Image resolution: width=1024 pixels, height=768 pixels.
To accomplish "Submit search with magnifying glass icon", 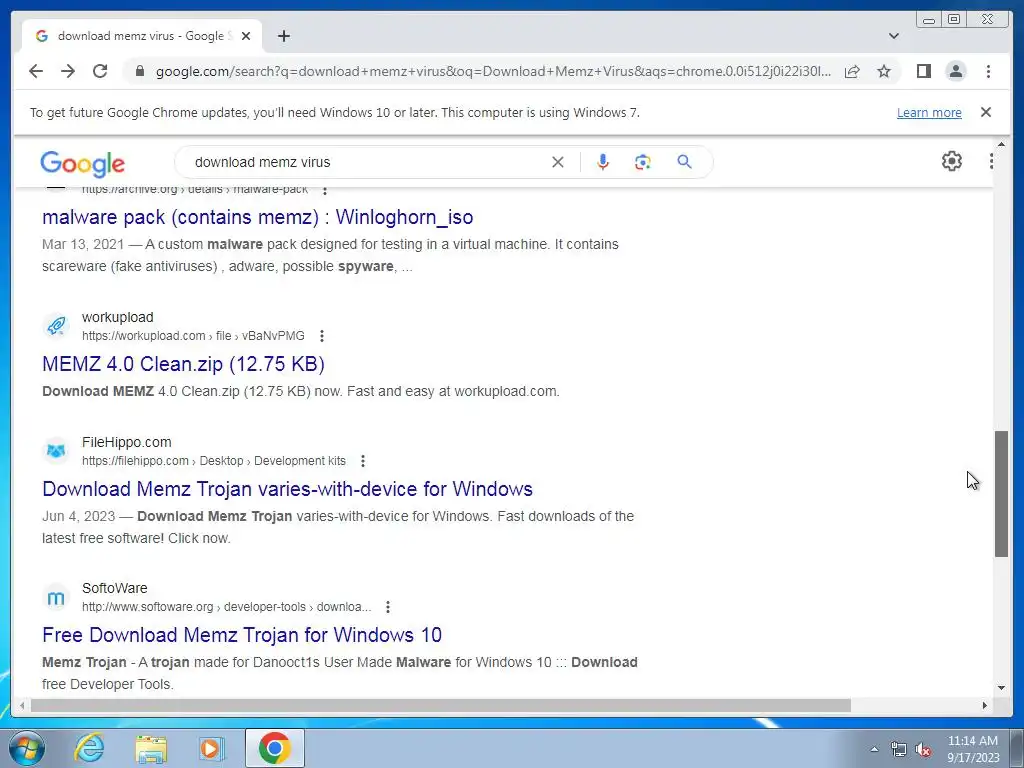I will pyautogui.click(x=684, y=162).
